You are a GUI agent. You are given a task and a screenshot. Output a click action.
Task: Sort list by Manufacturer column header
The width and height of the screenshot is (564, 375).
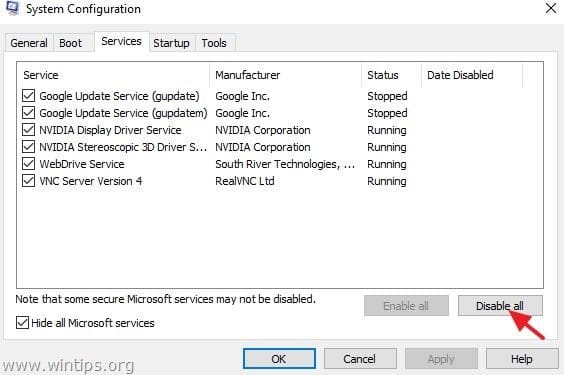coord(285,75)
